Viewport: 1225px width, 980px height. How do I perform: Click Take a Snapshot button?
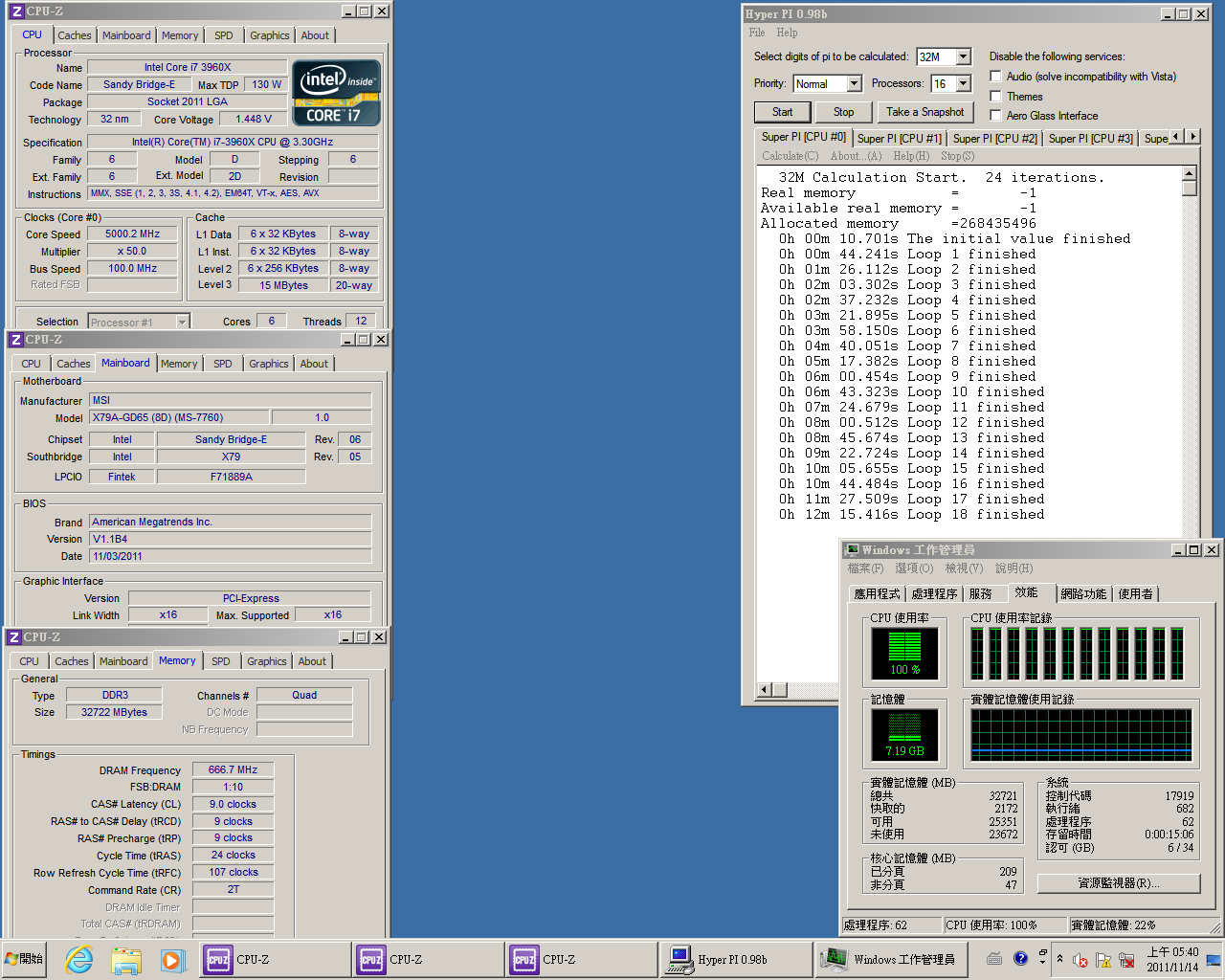click(x=924, y=112)
